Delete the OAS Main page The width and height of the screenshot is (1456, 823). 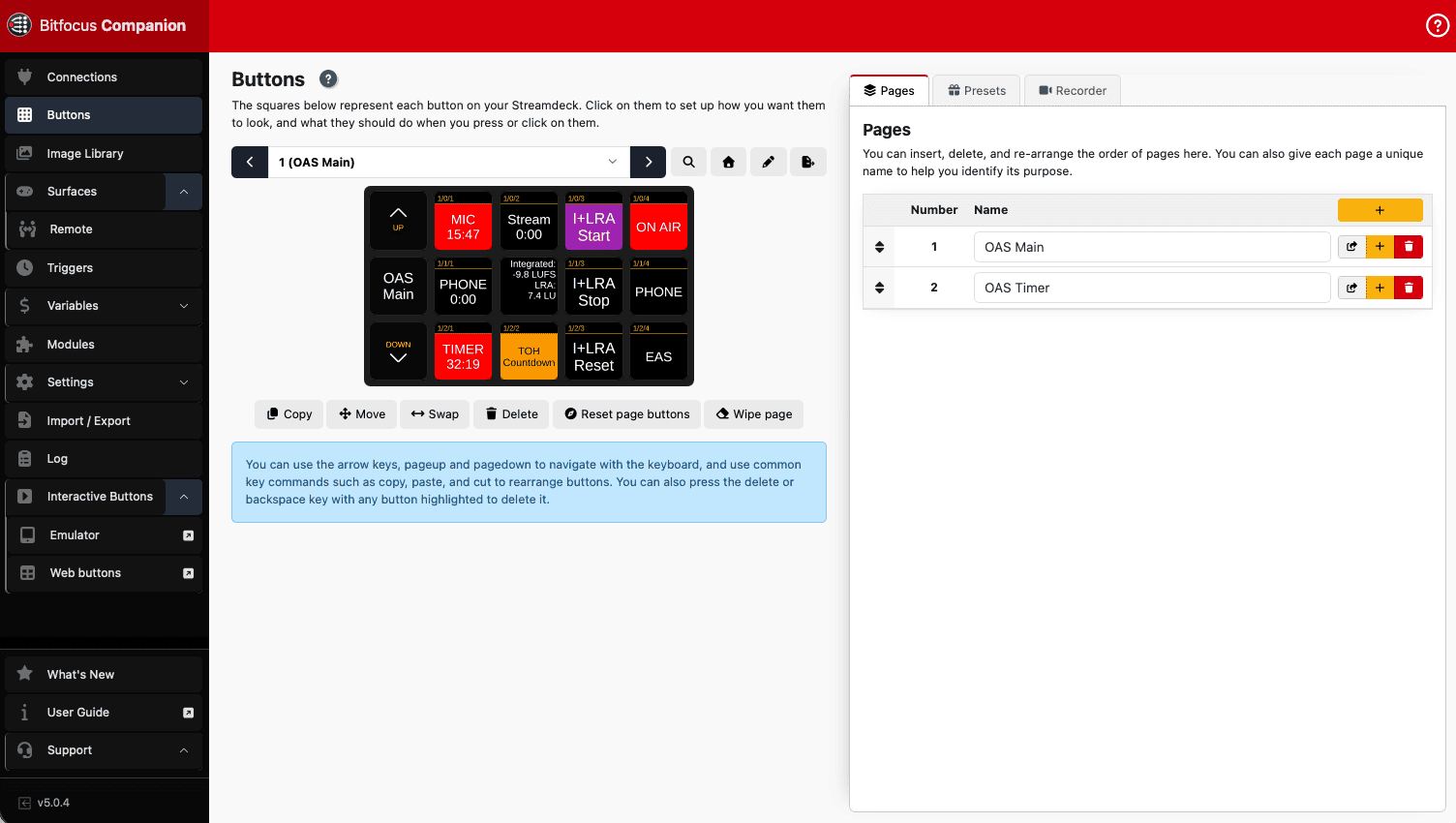pos(1409,247)
